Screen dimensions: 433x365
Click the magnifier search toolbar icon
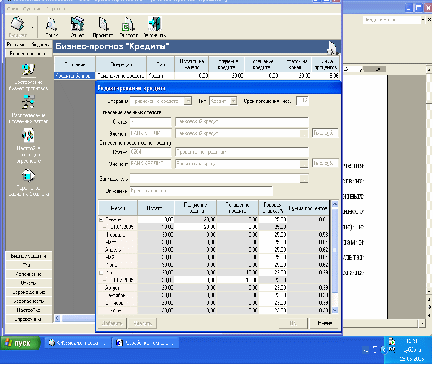tap(51, 24)
